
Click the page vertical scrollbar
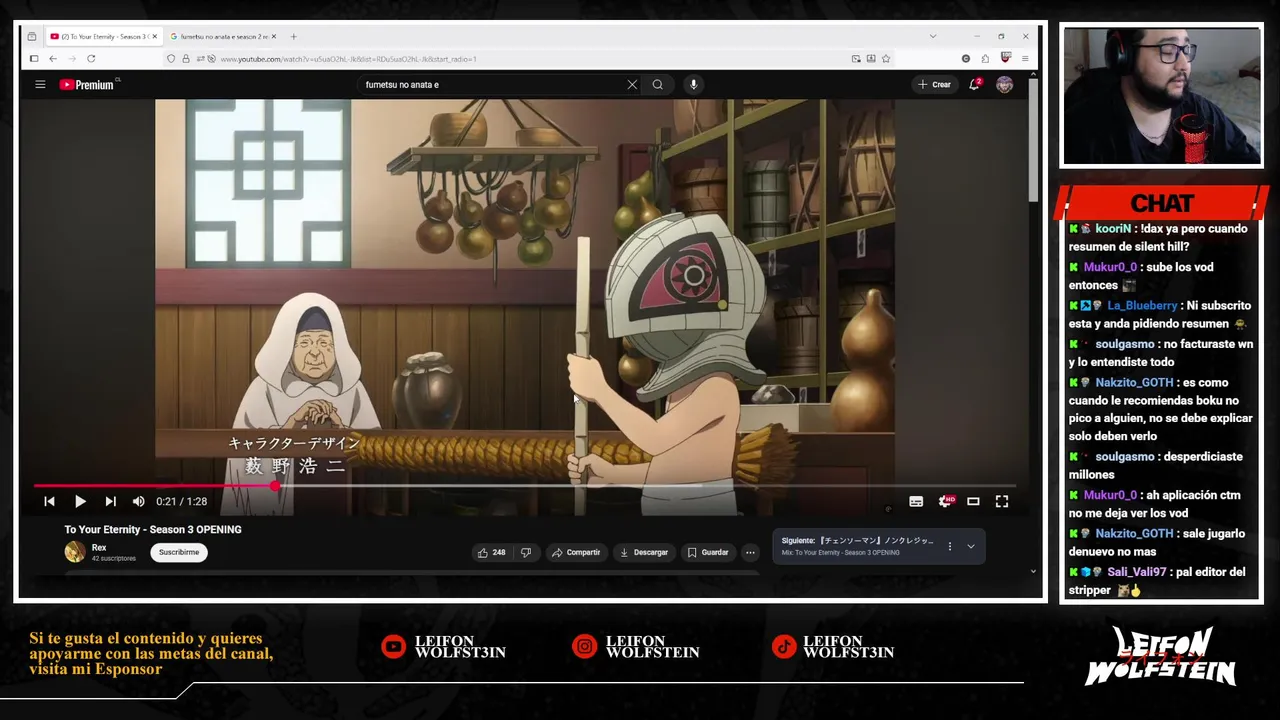1033,140
